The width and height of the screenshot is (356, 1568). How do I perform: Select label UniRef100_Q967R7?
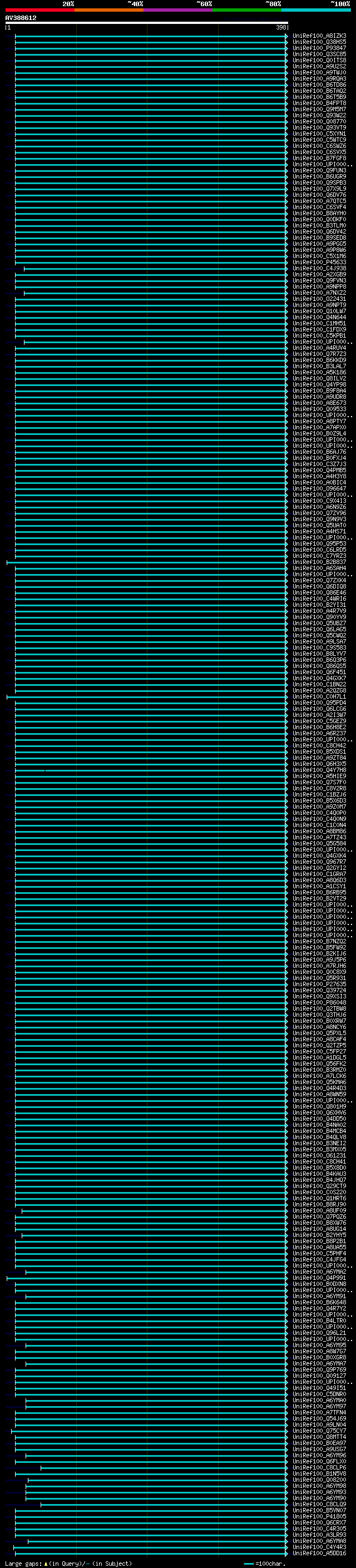pos(319,862)
